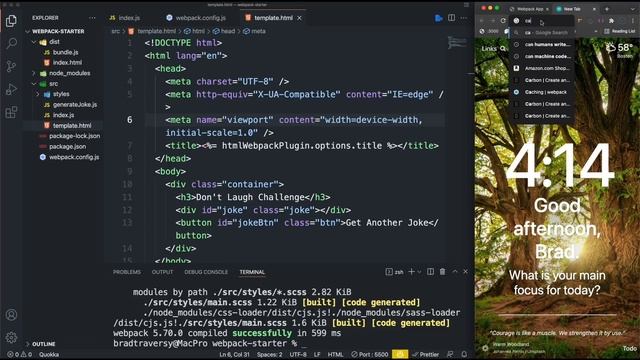
Task: Change encoding via UTF-8 status item
Action: [x=298, y=355]
